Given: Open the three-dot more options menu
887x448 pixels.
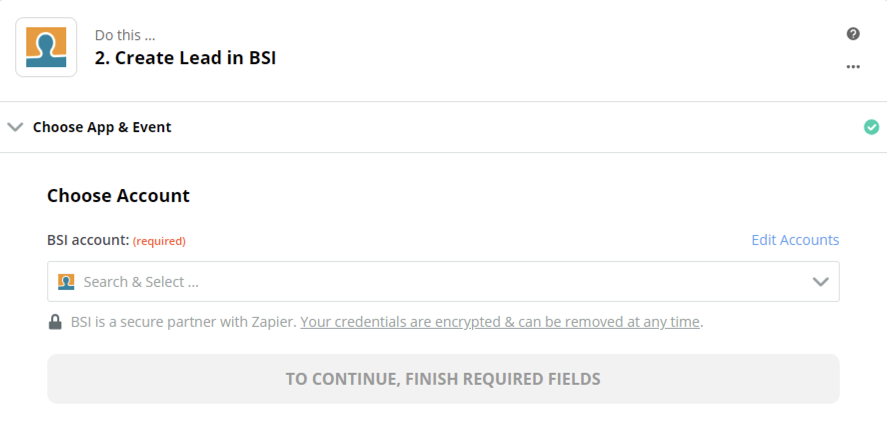Looking at the screenshot, I should [x=853, y=67].
